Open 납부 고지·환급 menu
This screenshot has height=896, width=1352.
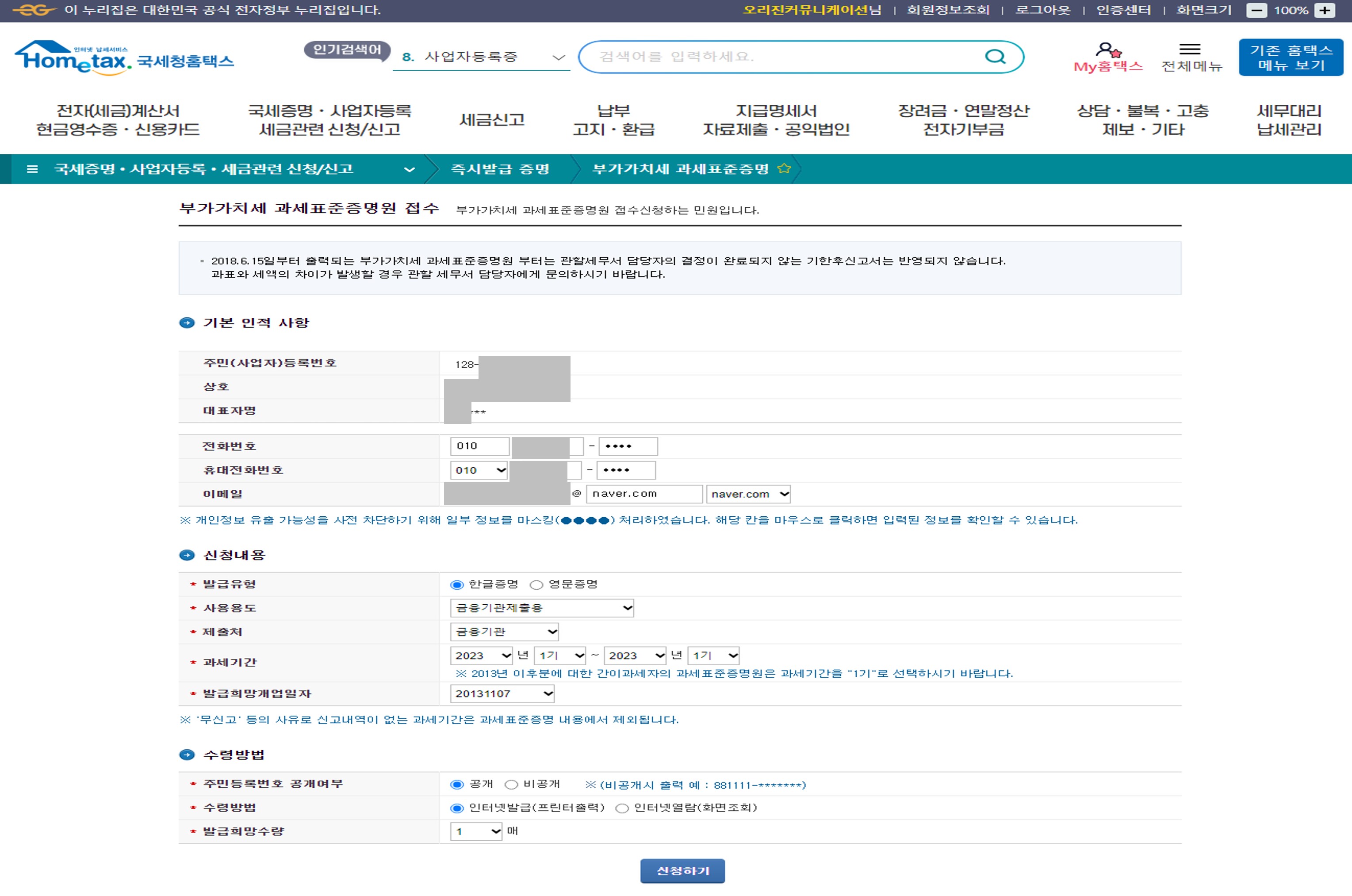point(613,120)
